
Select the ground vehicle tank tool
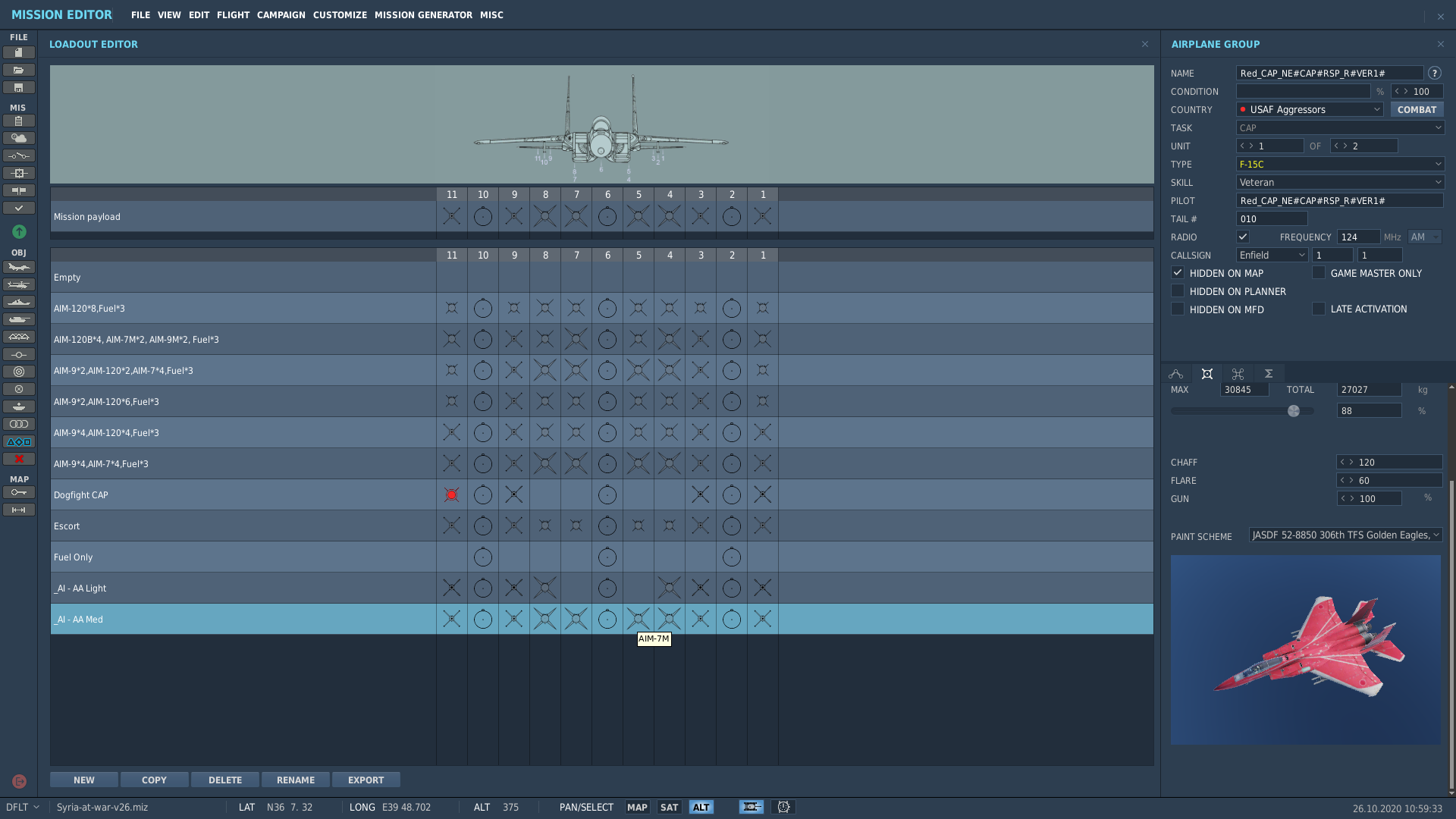19,319
